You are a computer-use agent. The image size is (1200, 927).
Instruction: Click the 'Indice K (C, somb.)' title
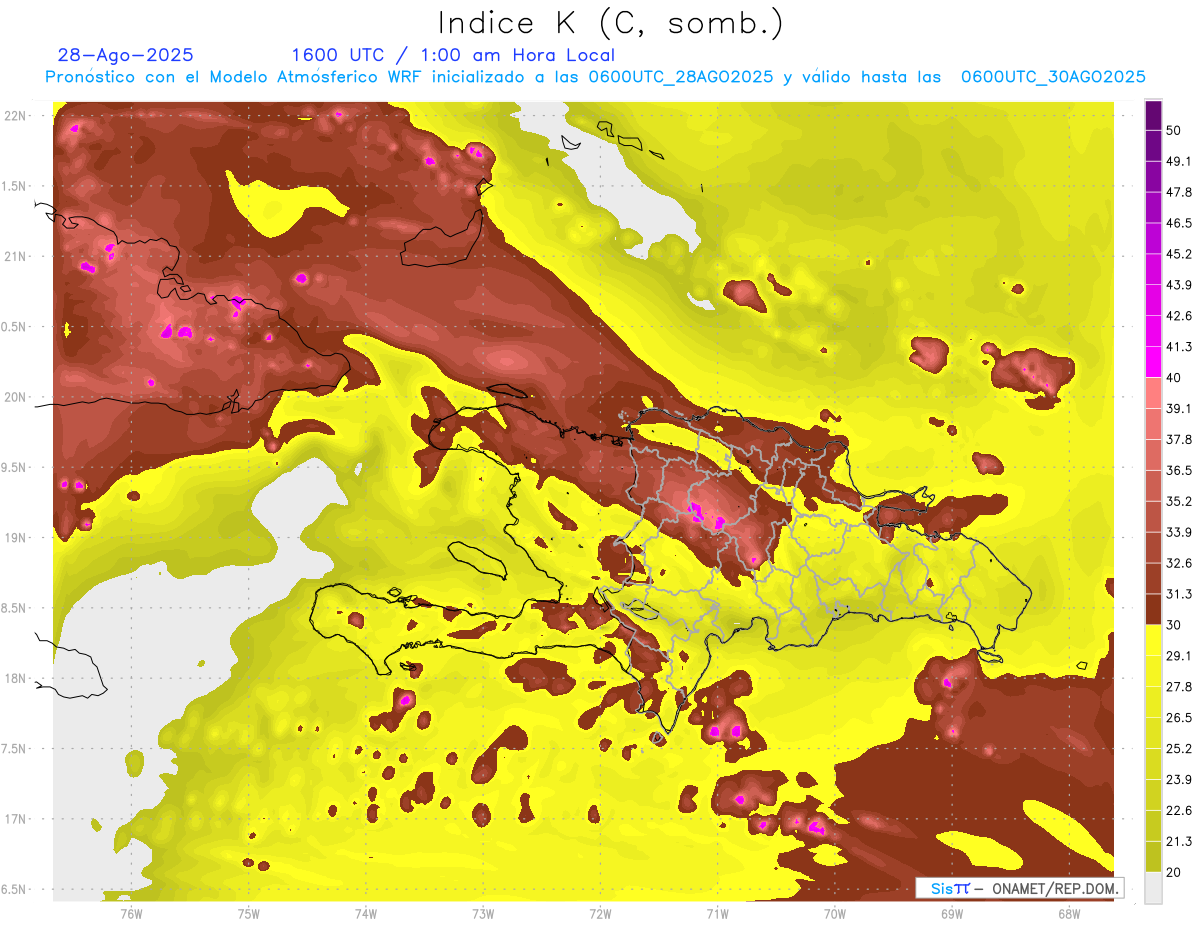[x=611, y=23]
